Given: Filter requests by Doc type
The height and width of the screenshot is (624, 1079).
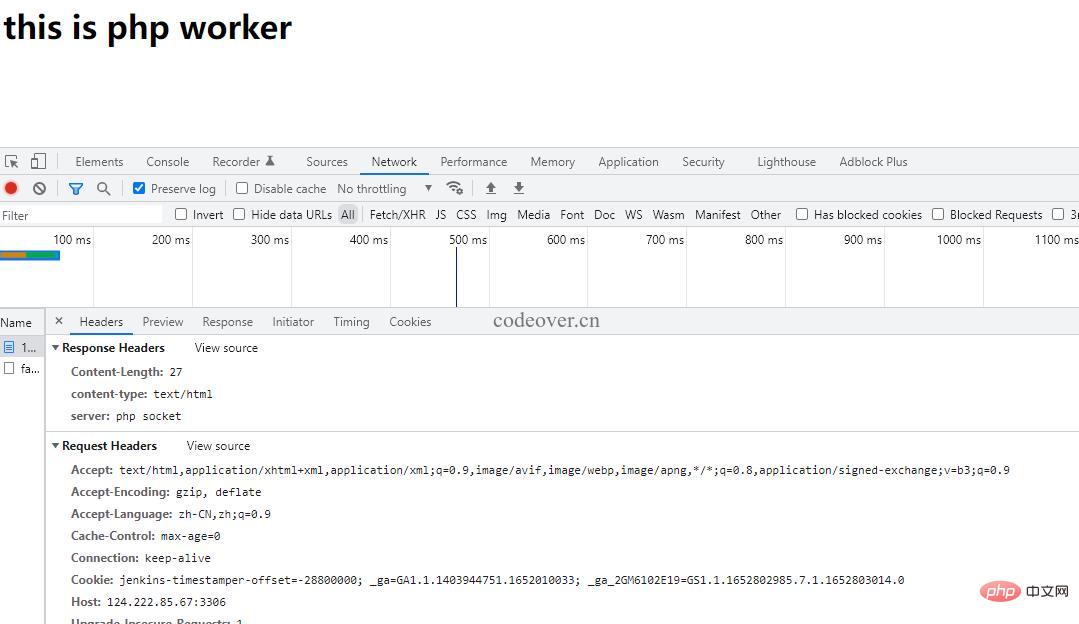Looking at the screenshot, I should click(604, 215).
